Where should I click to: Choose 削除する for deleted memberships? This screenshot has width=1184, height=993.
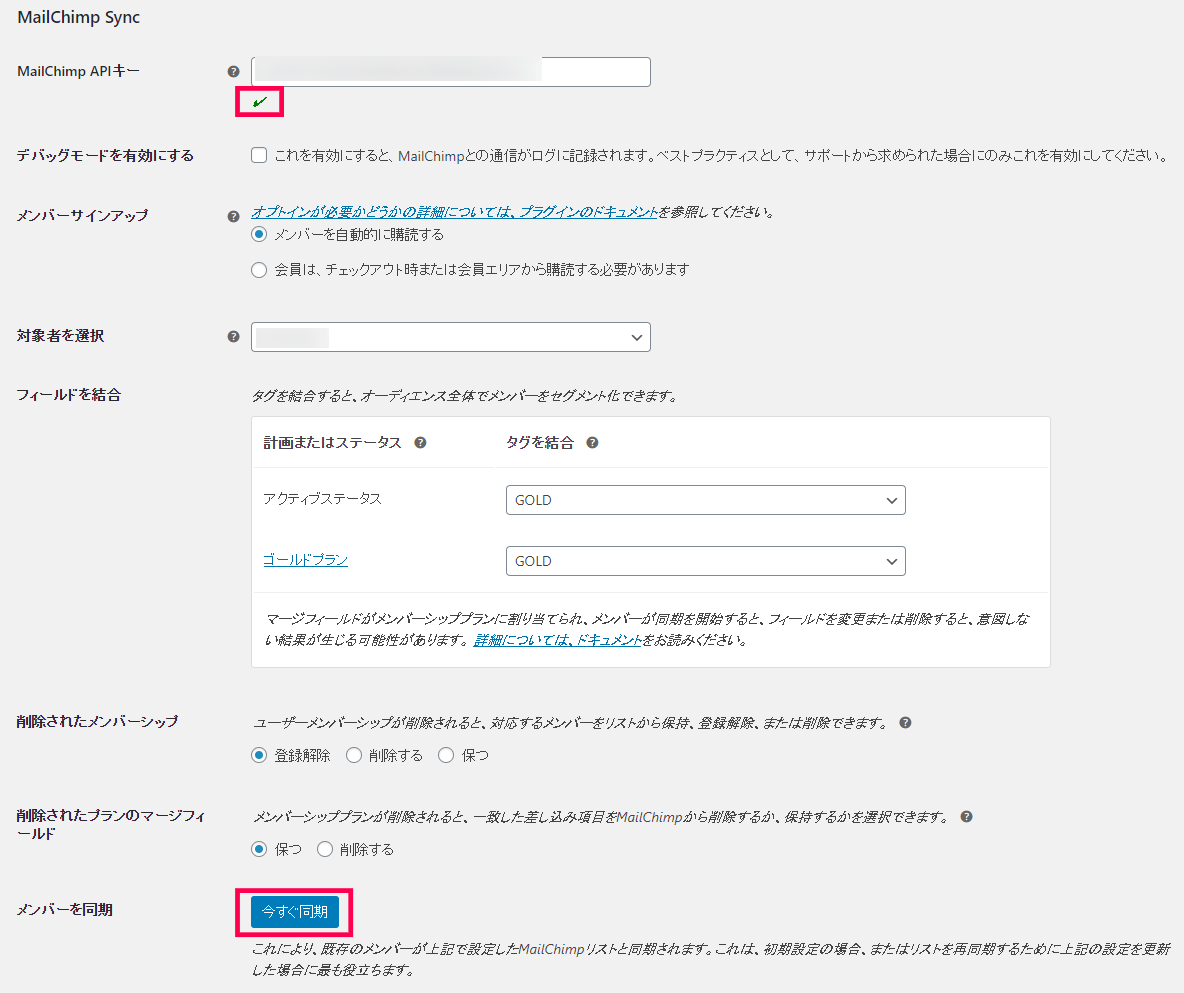(x=354, y=755)
